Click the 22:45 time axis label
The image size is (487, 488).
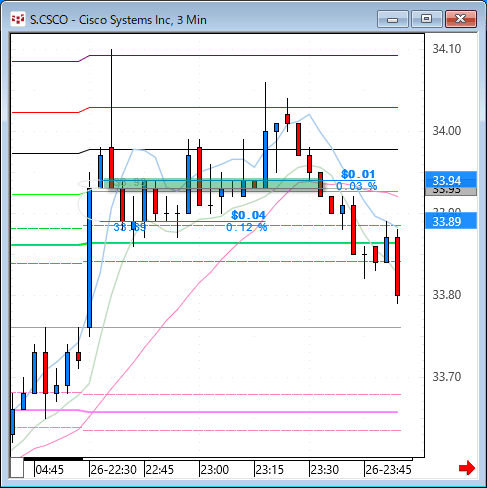coord(160,470)
